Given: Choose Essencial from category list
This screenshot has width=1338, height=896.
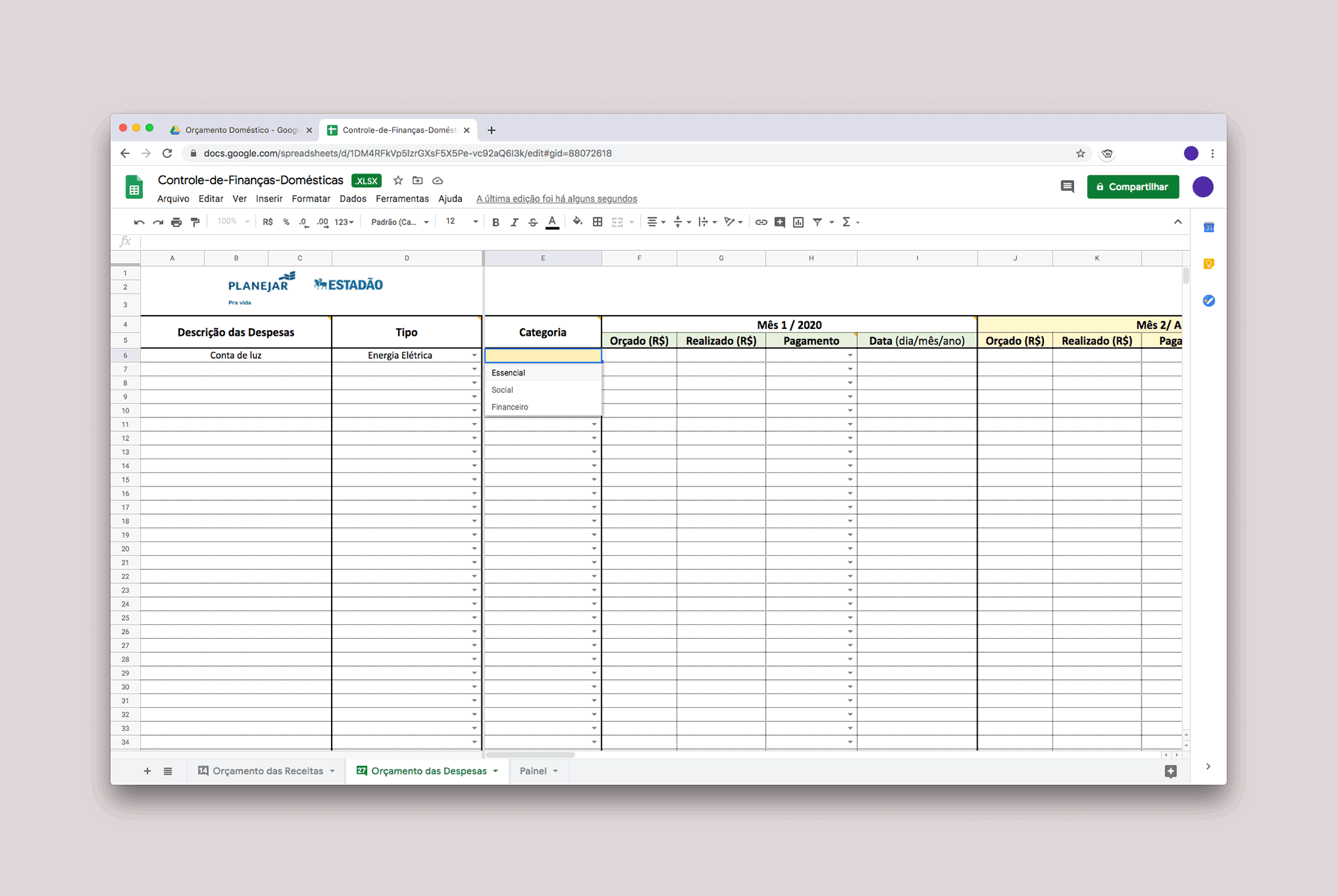Looking at the screenshot, I should [x=508, y=373].
